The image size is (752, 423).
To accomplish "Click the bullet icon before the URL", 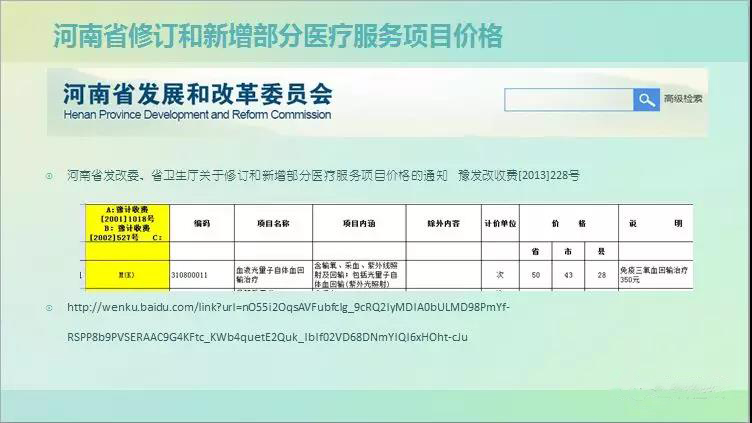I will click(x=49, y=307).
